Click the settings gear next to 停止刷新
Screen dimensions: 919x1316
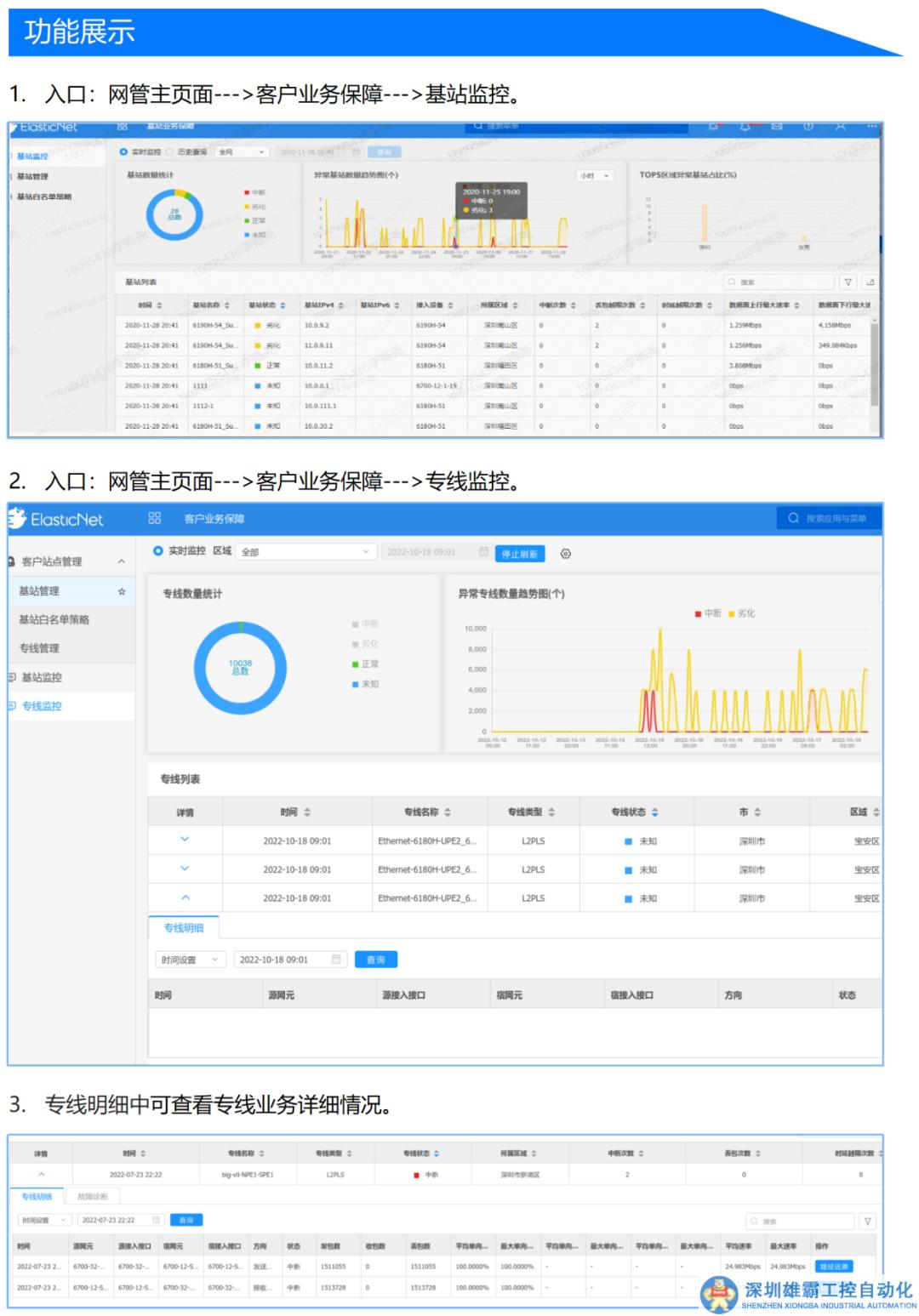(x=566, y=554)
